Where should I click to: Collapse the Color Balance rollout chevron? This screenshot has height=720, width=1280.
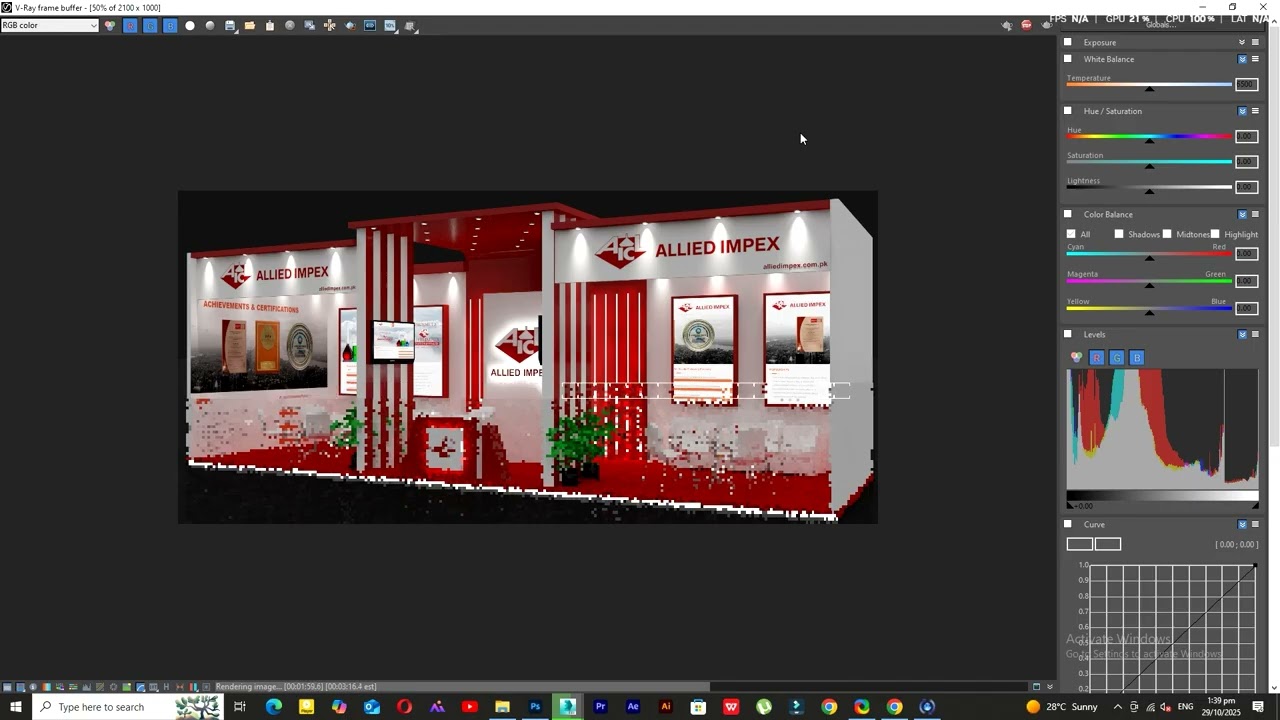(1243, 214)
